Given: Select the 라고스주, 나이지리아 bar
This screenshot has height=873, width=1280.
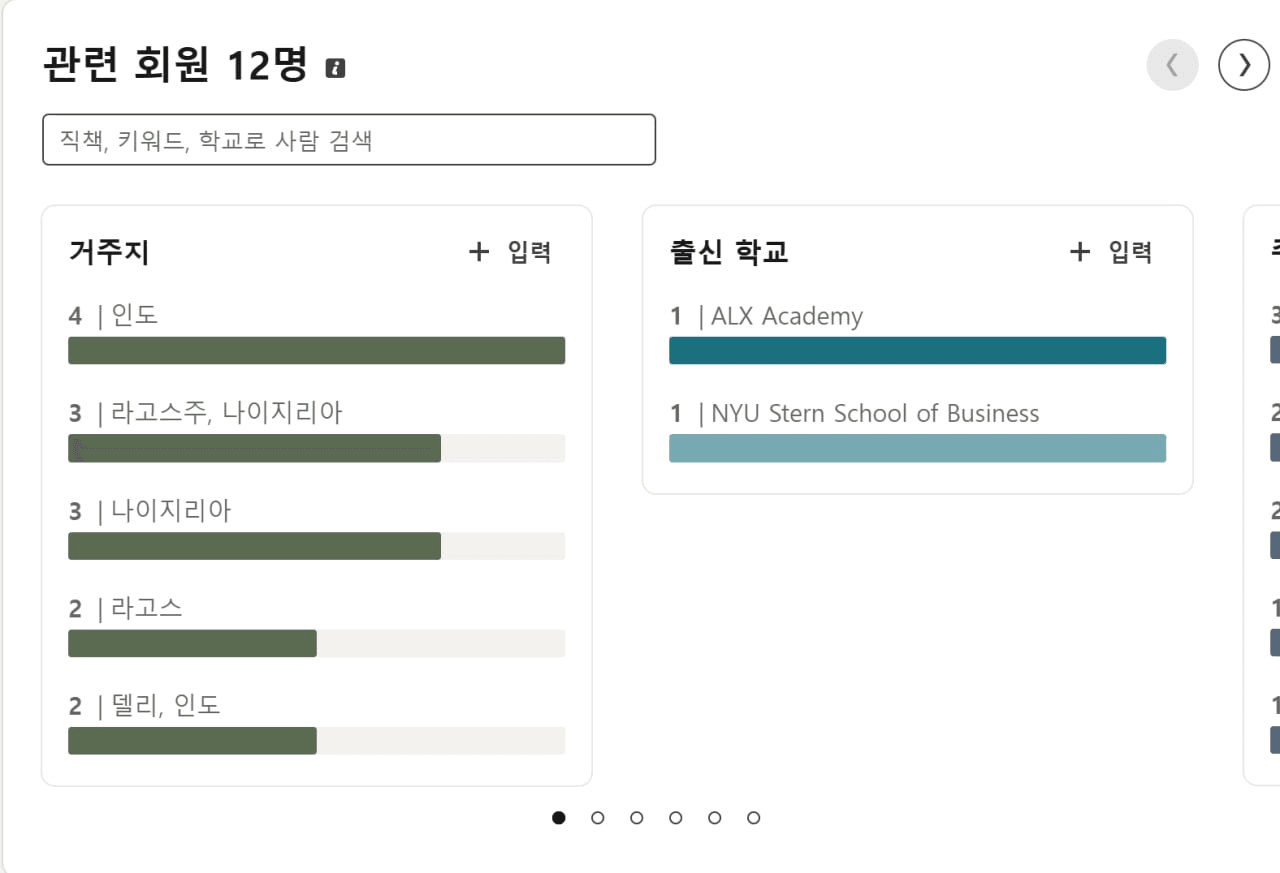Looking at the screenshot, I should point(317,448).
